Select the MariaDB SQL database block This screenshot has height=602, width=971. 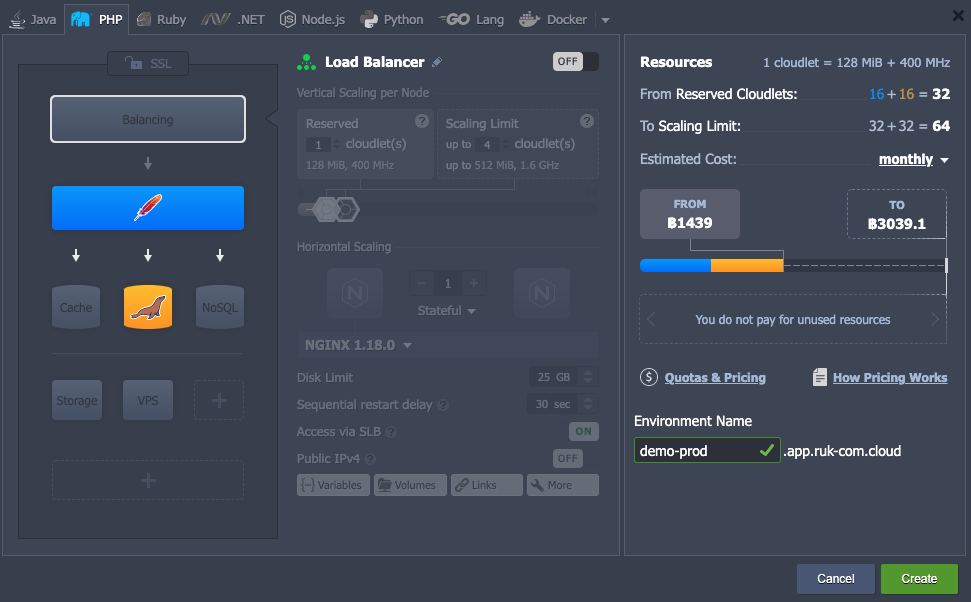(148, 307)
